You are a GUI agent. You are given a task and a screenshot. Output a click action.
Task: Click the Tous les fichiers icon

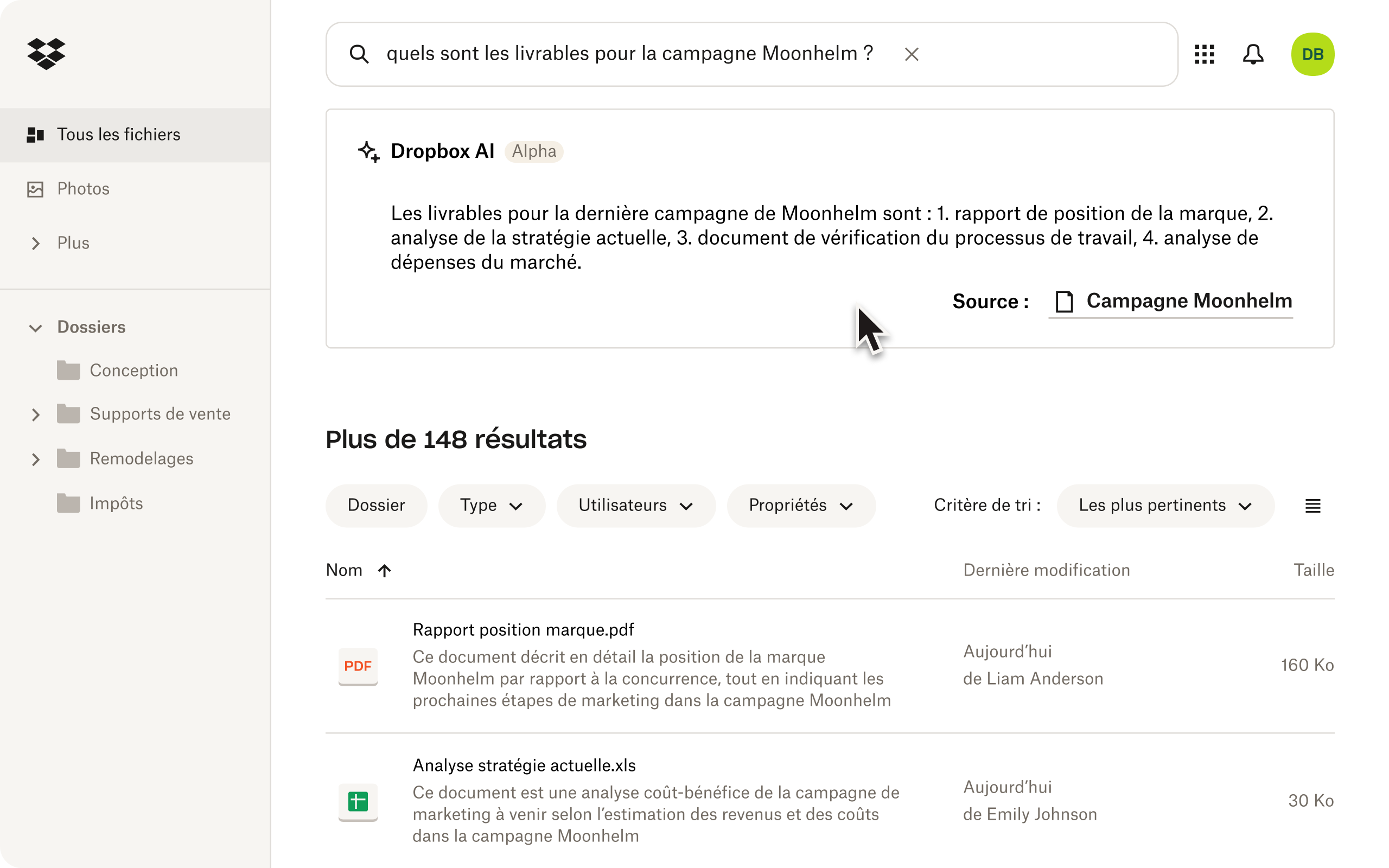click(36, 135)
